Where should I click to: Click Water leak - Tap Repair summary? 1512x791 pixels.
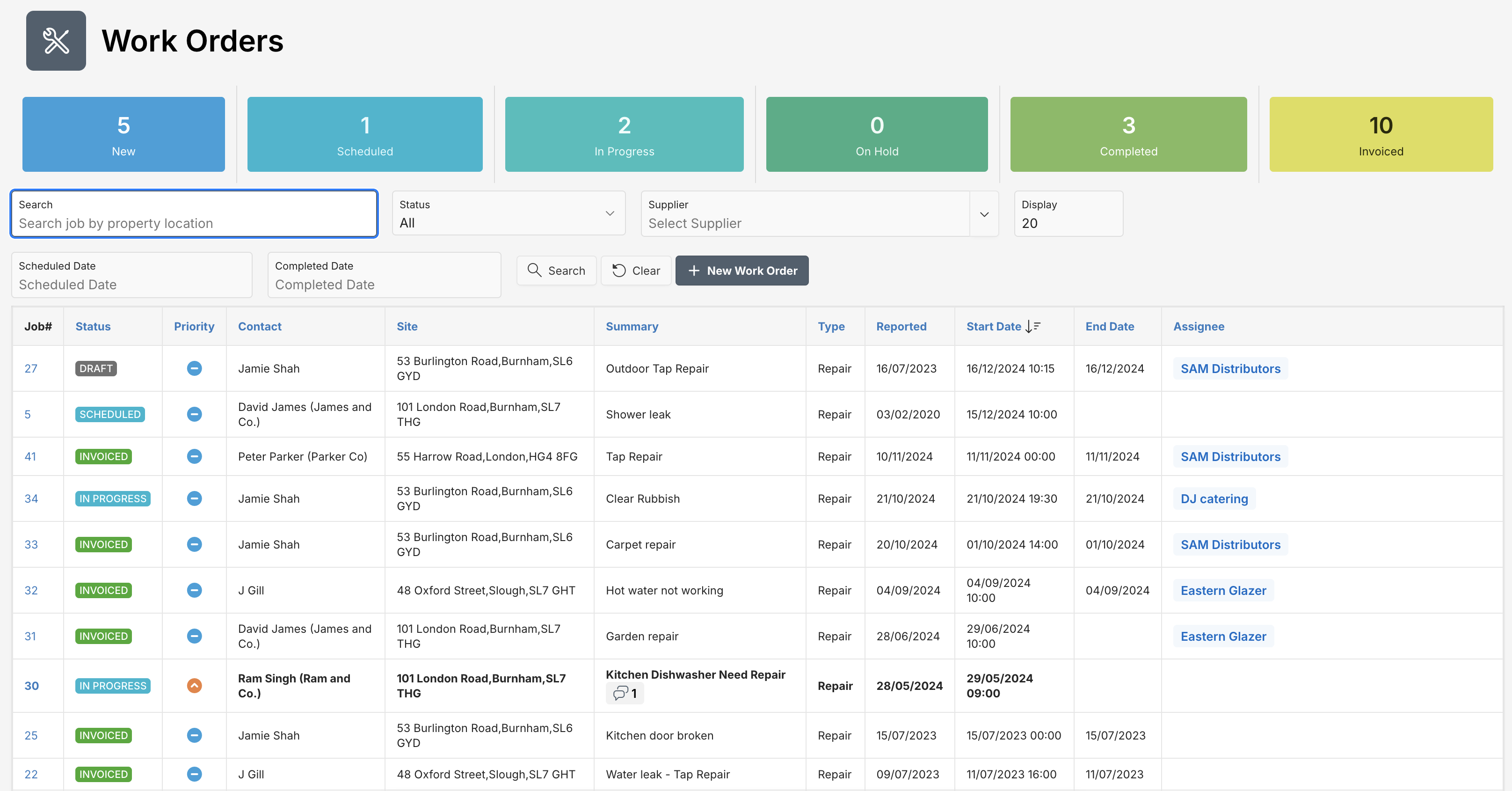[x=668, y=774]
